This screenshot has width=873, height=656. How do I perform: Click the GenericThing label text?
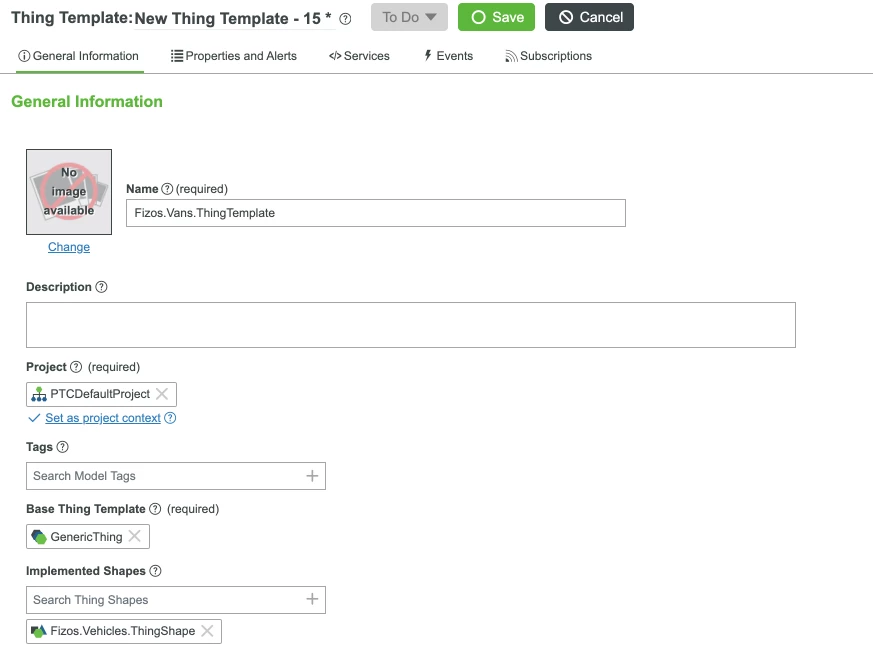86,537
